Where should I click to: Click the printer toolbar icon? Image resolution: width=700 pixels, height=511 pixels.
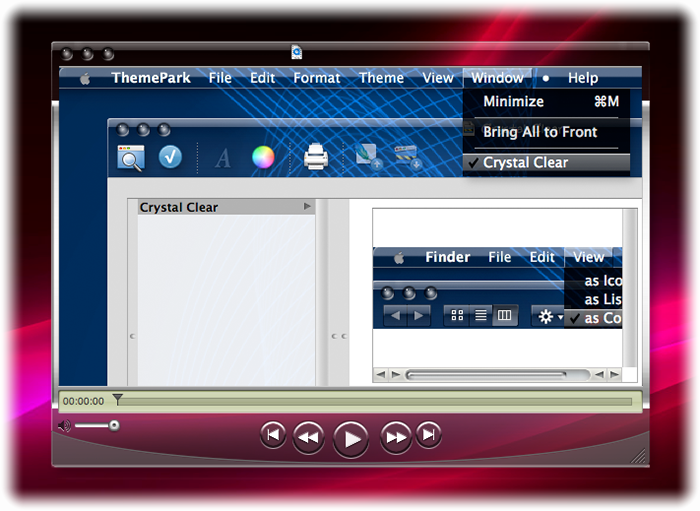point(316,157)
